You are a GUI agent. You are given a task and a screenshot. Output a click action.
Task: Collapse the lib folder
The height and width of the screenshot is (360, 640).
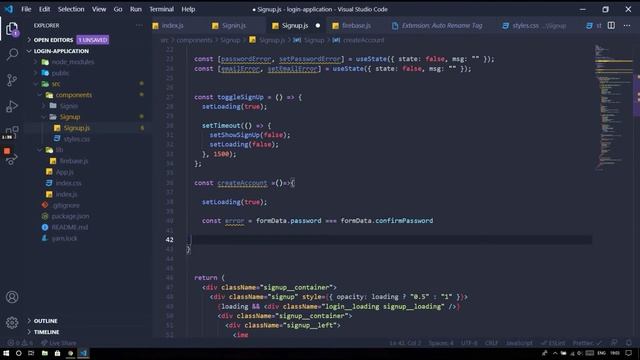pyautogui.click(x=59, y=150)
